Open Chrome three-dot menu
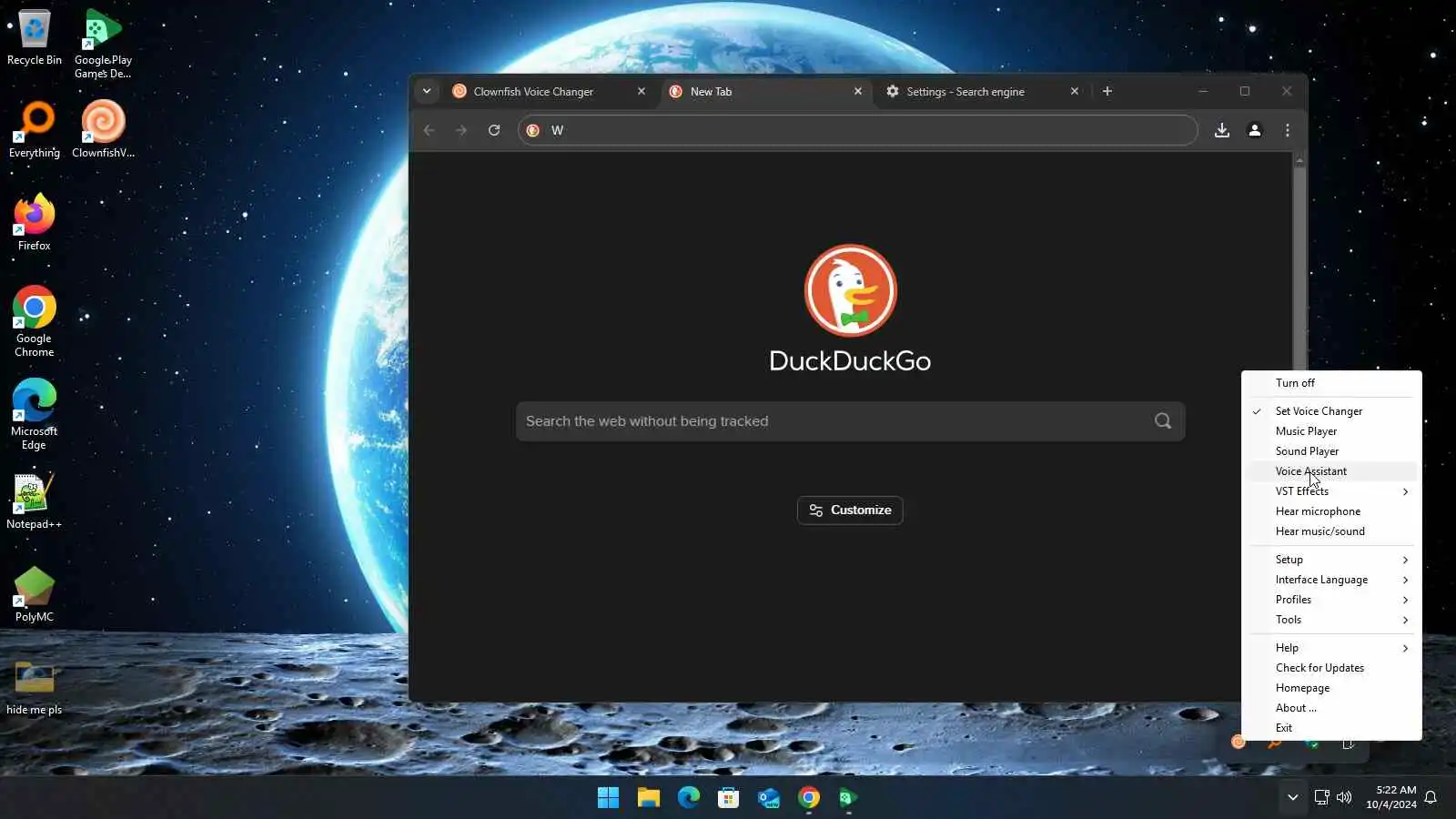This screenshot has width=1456, height=819. pos(1288,130)
